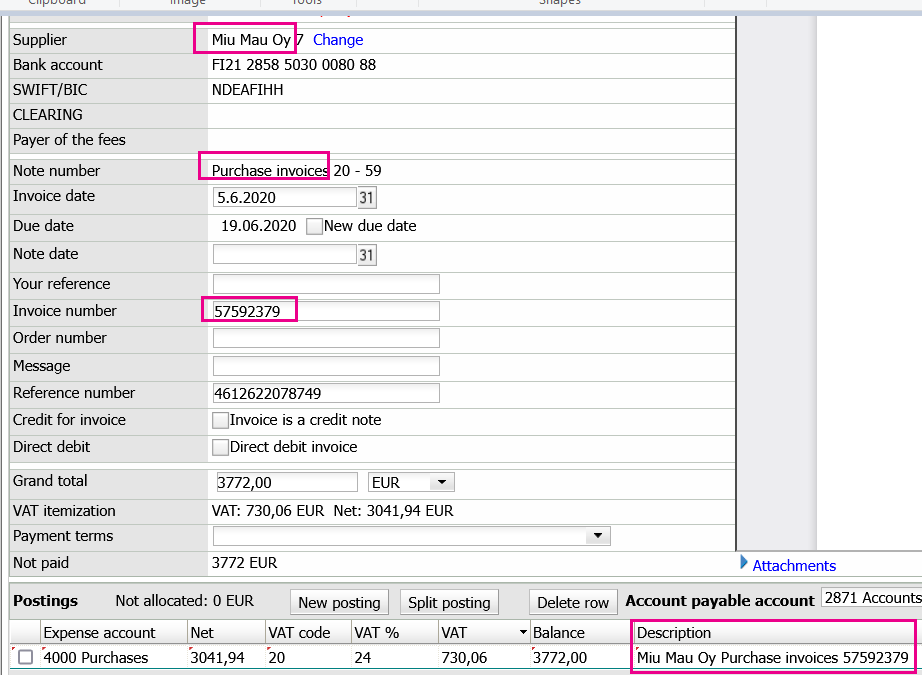Screen dimensions: 922x675
Task: Enable the Direct debit invoice checkbox
Action: pos(221,448)
